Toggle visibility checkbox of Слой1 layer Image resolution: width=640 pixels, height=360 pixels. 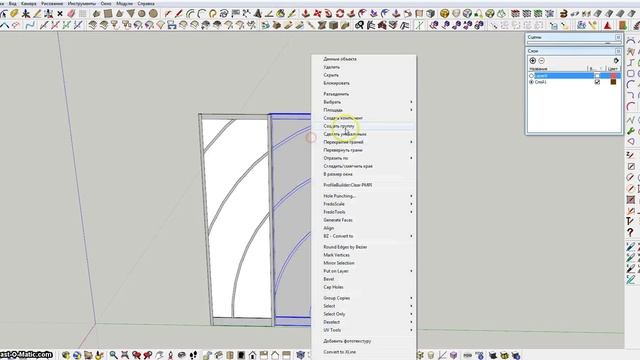[598, 82]
